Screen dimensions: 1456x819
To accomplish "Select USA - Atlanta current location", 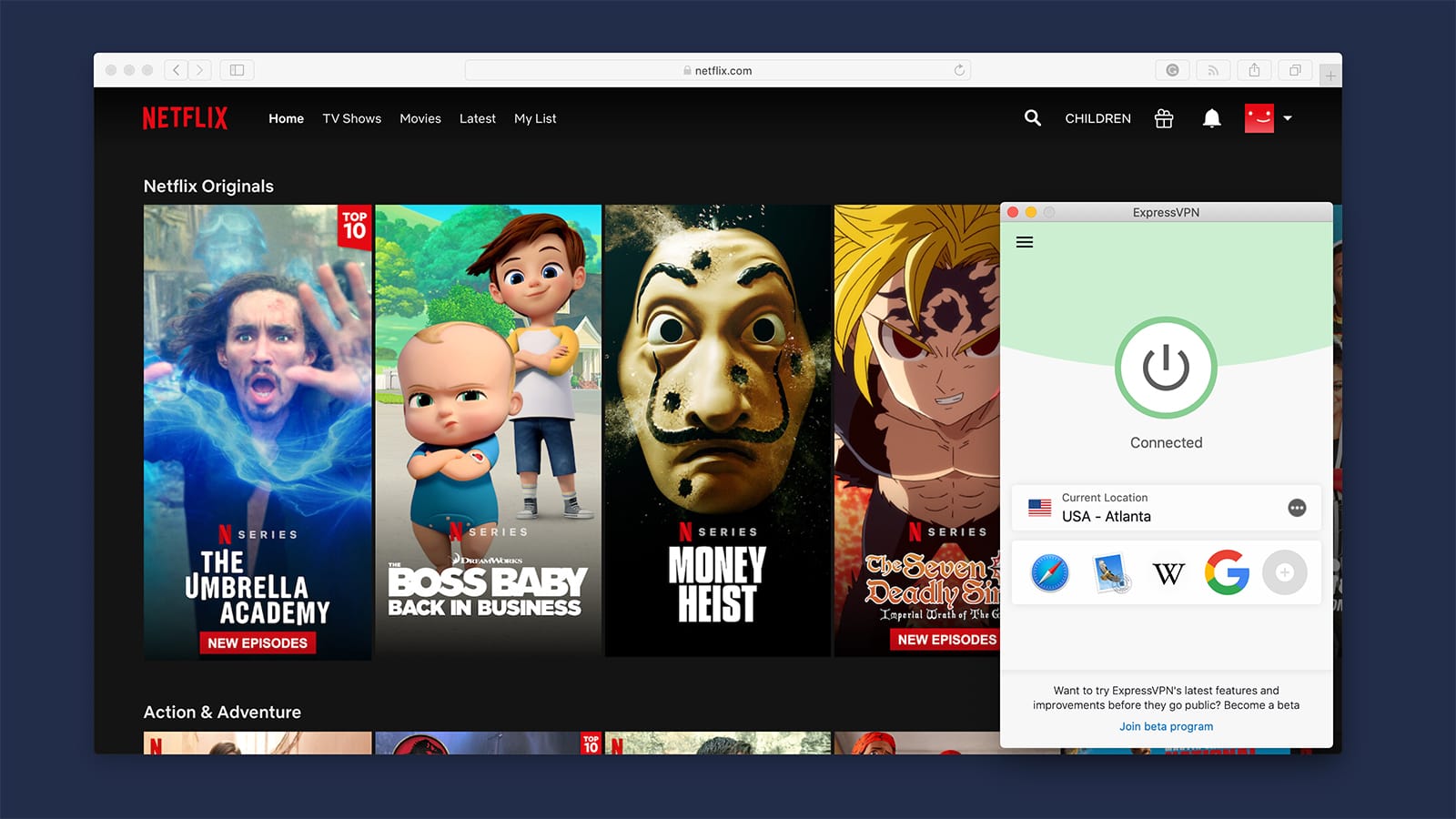I will 1166,508.
